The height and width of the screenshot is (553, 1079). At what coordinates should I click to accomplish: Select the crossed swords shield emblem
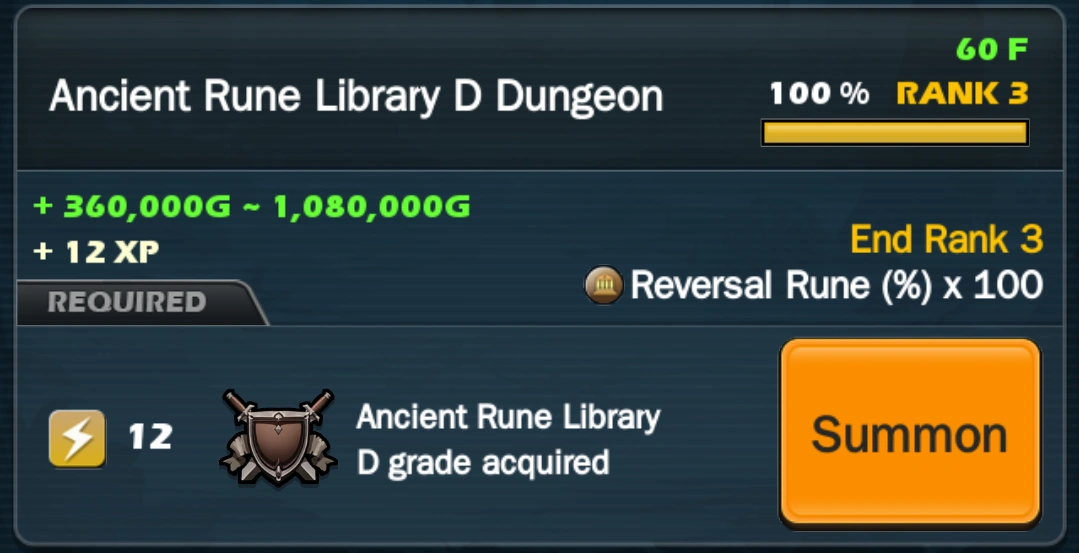278,438
